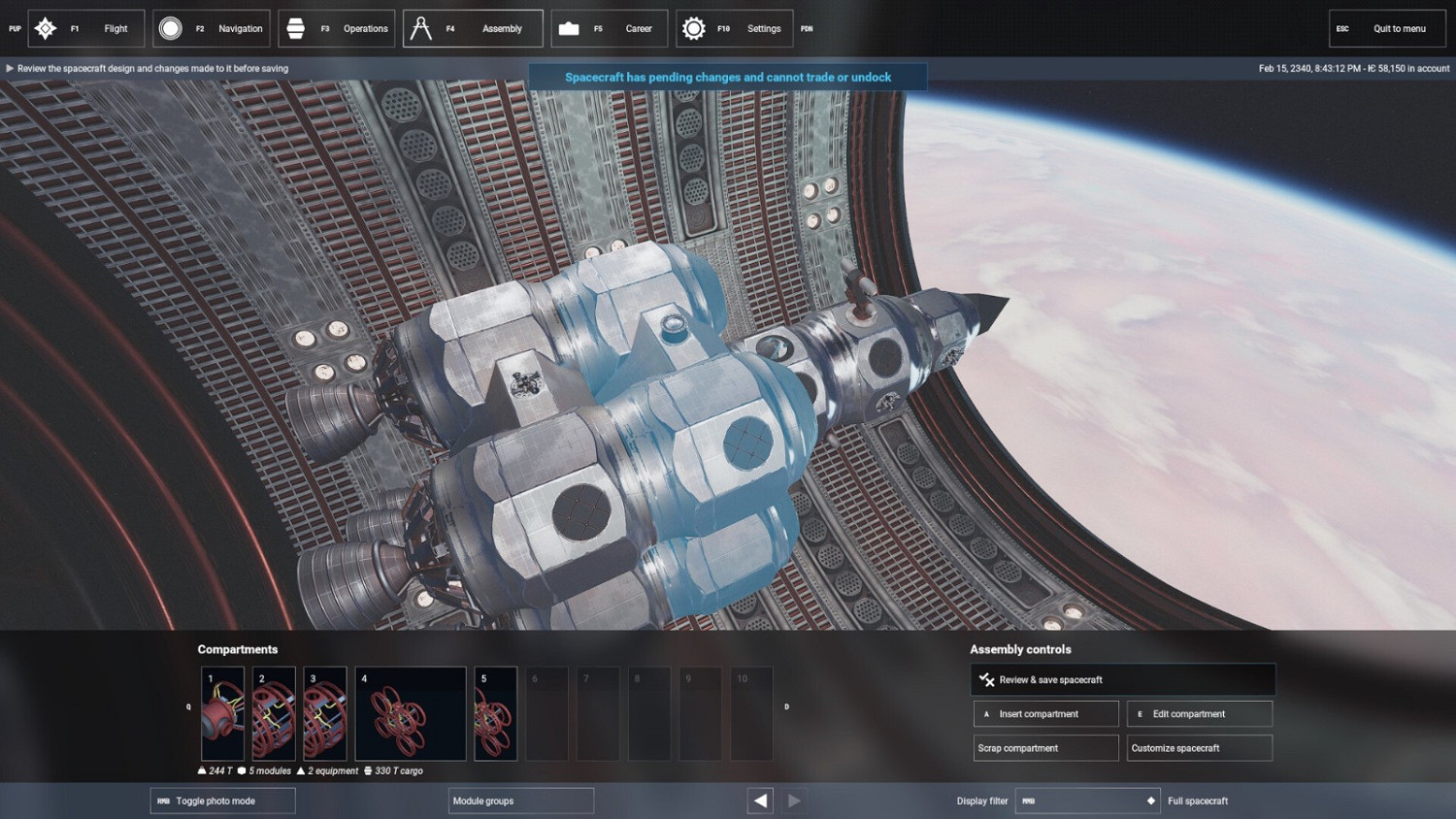
Task: Click the Navigation orbit icon
Action: click(x=171, y=28)
